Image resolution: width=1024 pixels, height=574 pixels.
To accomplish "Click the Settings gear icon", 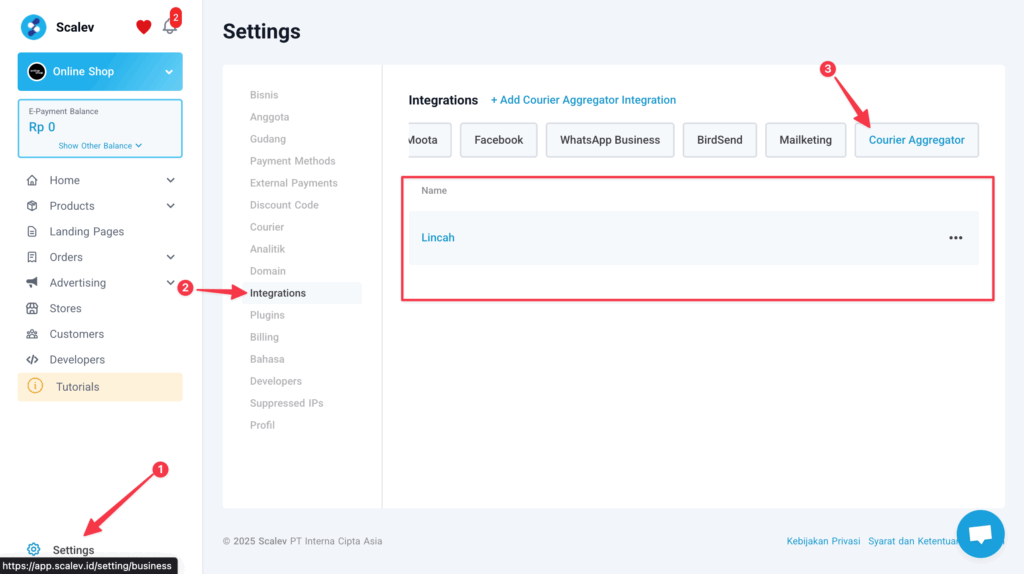I will [33, 550].
